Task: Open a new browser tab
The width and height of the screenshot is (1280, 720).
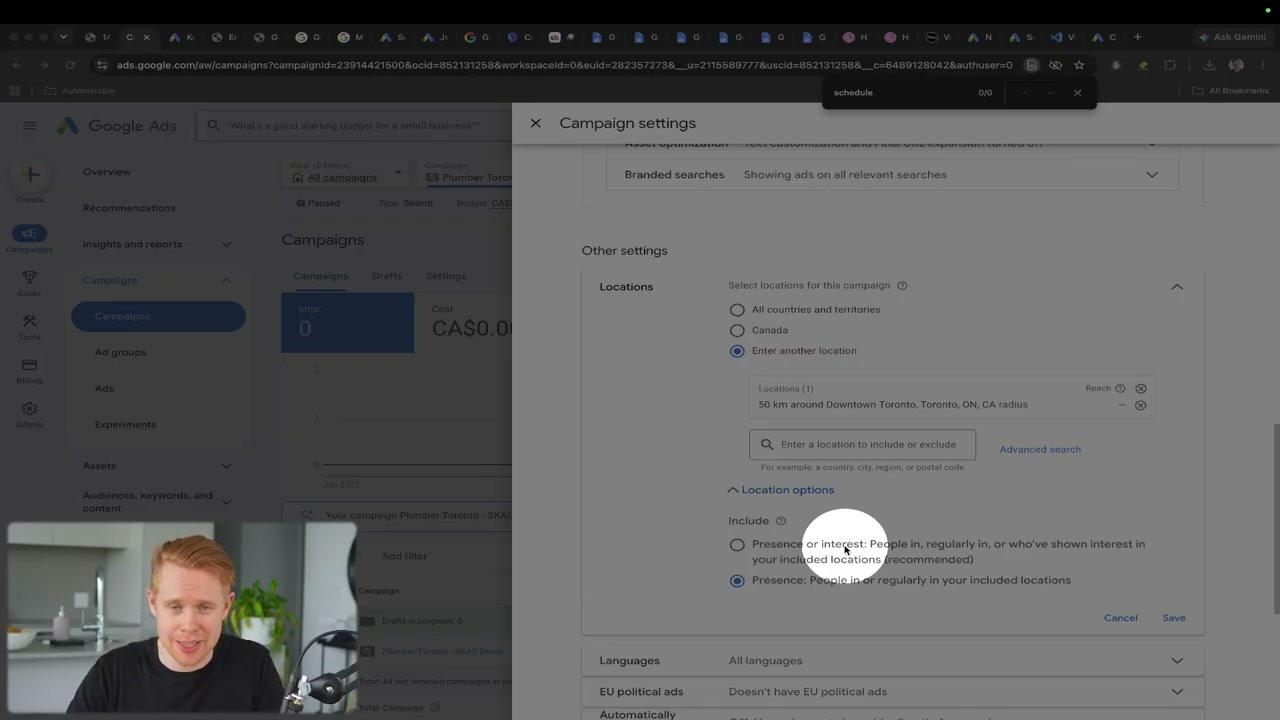Action: [x=1137, y=37]
